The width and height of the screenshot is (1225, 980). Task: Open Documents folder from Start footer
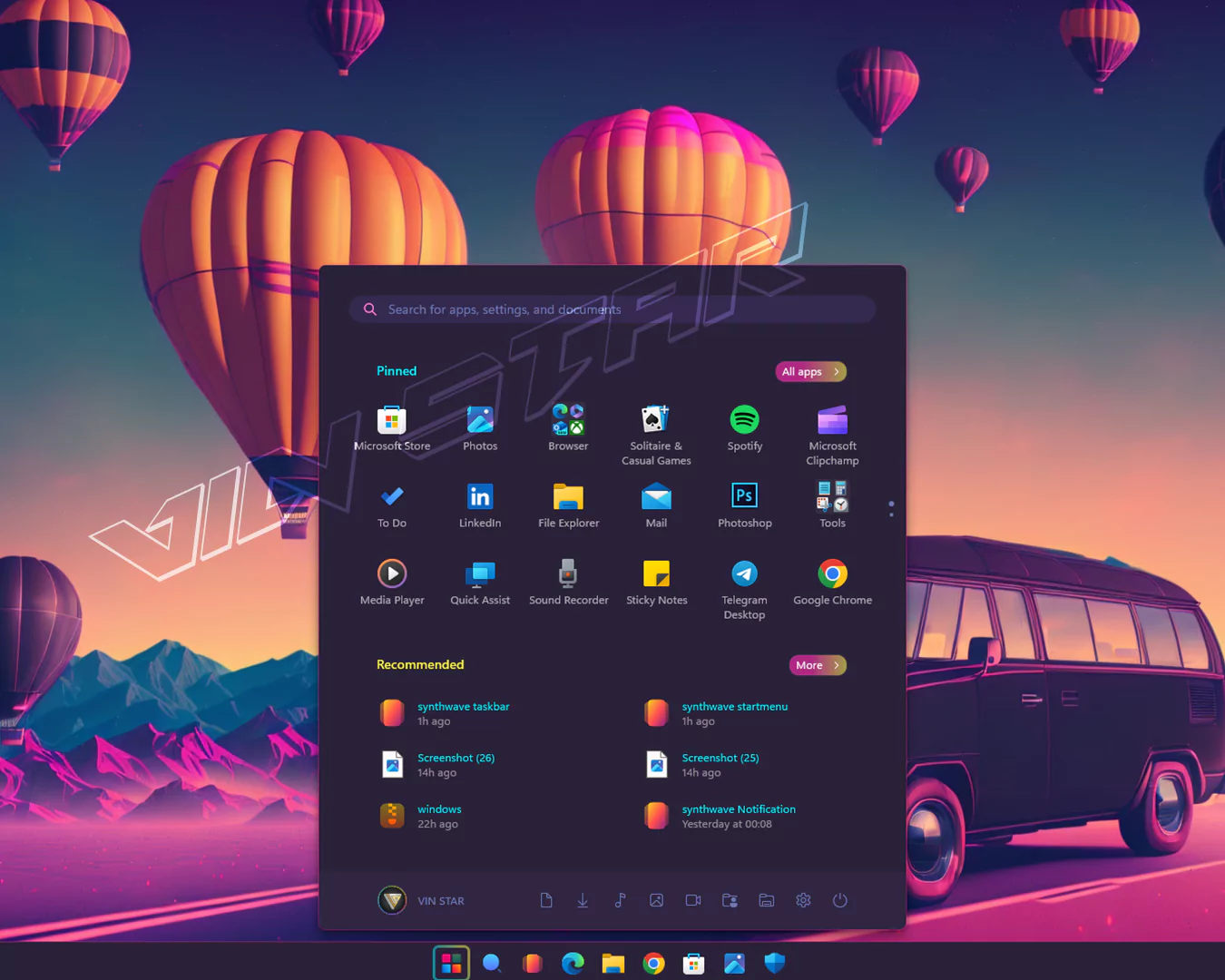click(546, 900)
